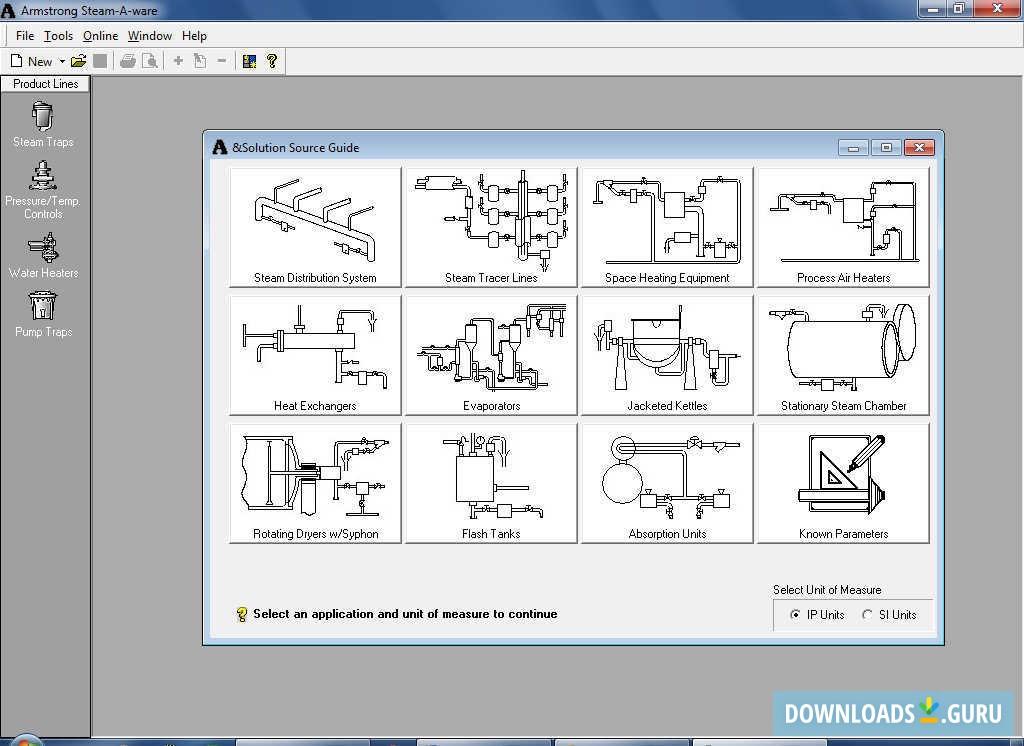Viewport: 1024px width, 746px height.
Task: Select the IP Units radio button
Action: click(796, 615)
